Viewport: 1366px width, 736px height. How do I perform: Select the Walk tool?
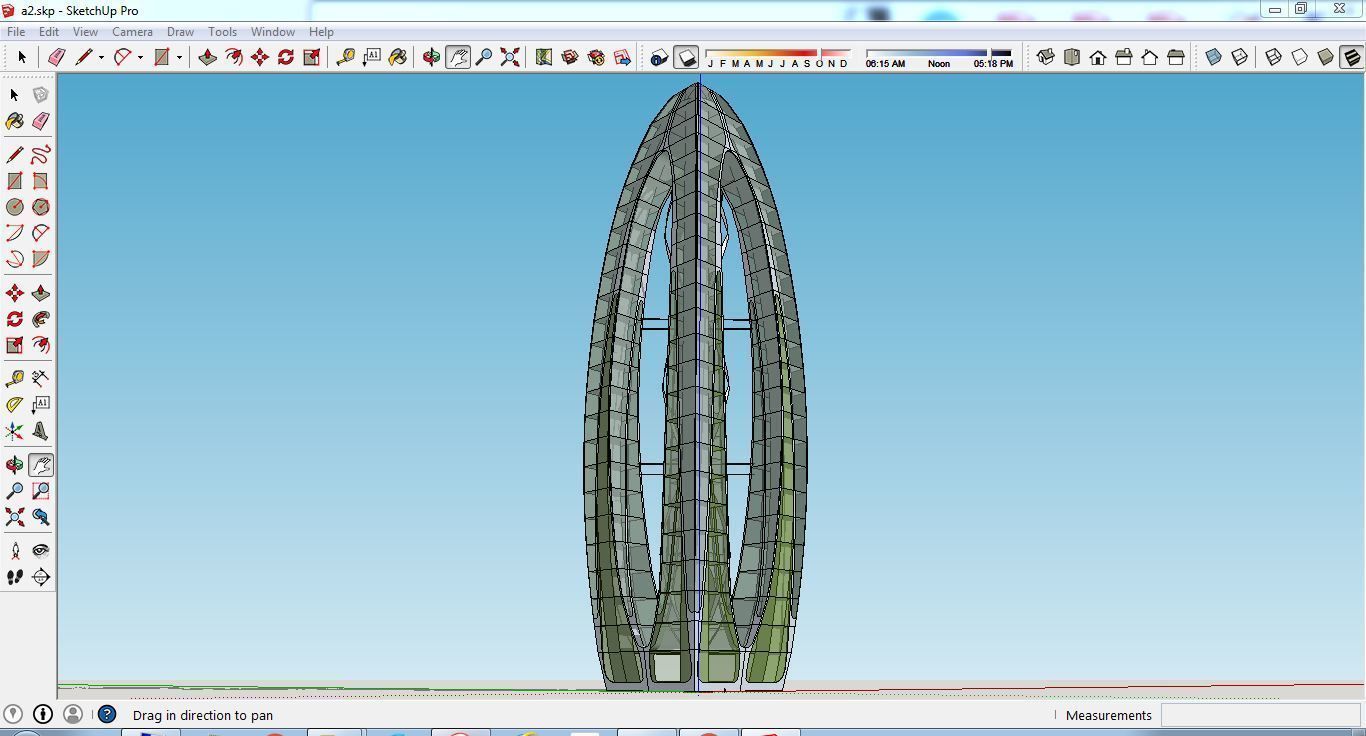(x=15, y=577)
